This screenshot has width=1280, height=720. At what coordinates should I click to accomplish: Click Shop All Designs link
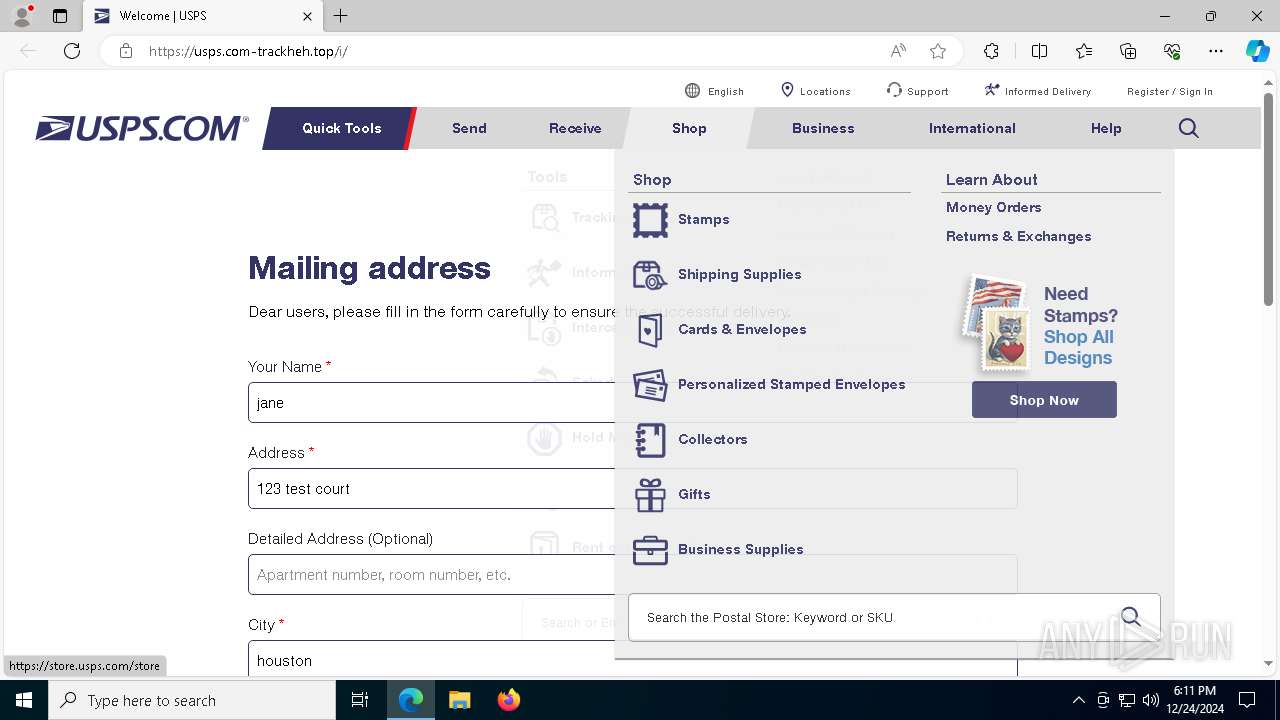point(1078,347)
